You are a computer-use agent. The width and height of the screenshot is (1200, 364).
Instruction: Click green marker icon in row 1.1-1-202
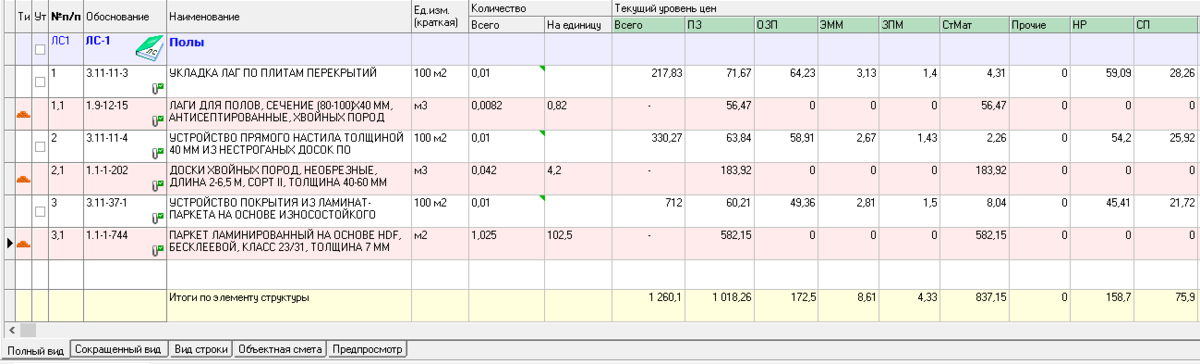pos(158,185)
